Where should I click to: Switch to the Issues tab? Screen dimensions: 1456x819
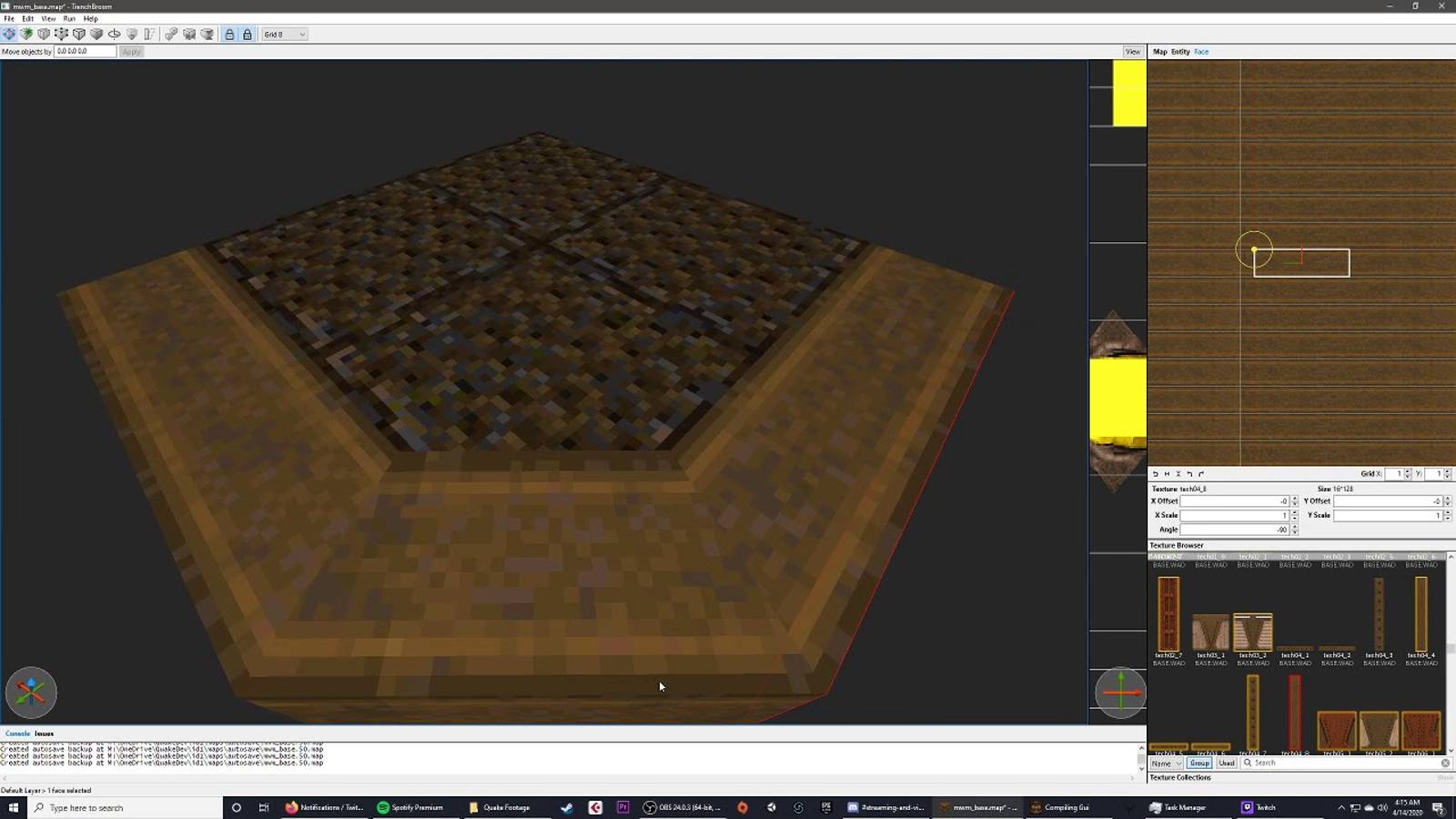[x=45, y=733]
